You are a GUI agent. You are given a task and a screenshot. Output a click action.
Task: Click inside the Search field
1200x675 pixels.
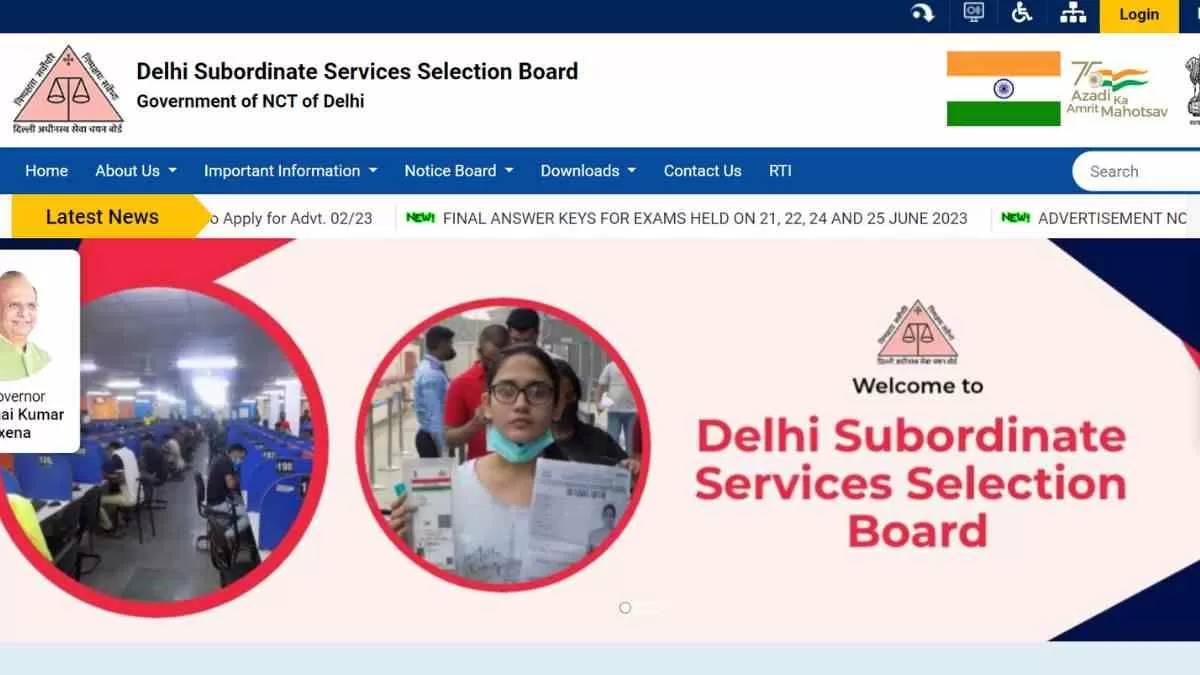point(1140,171)
